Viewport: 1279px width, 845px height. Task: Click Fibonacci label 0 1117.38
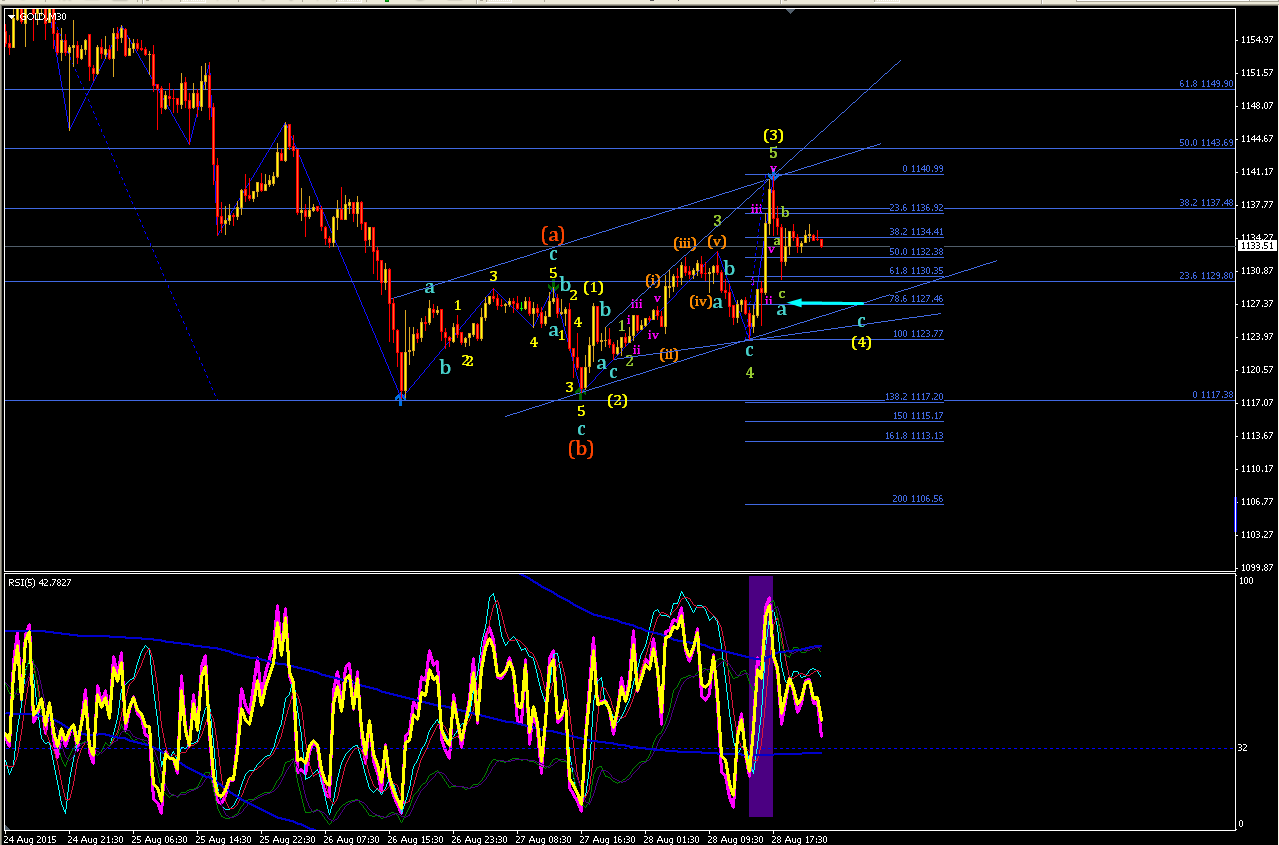pyautogui.click(x=1212, y=395)
